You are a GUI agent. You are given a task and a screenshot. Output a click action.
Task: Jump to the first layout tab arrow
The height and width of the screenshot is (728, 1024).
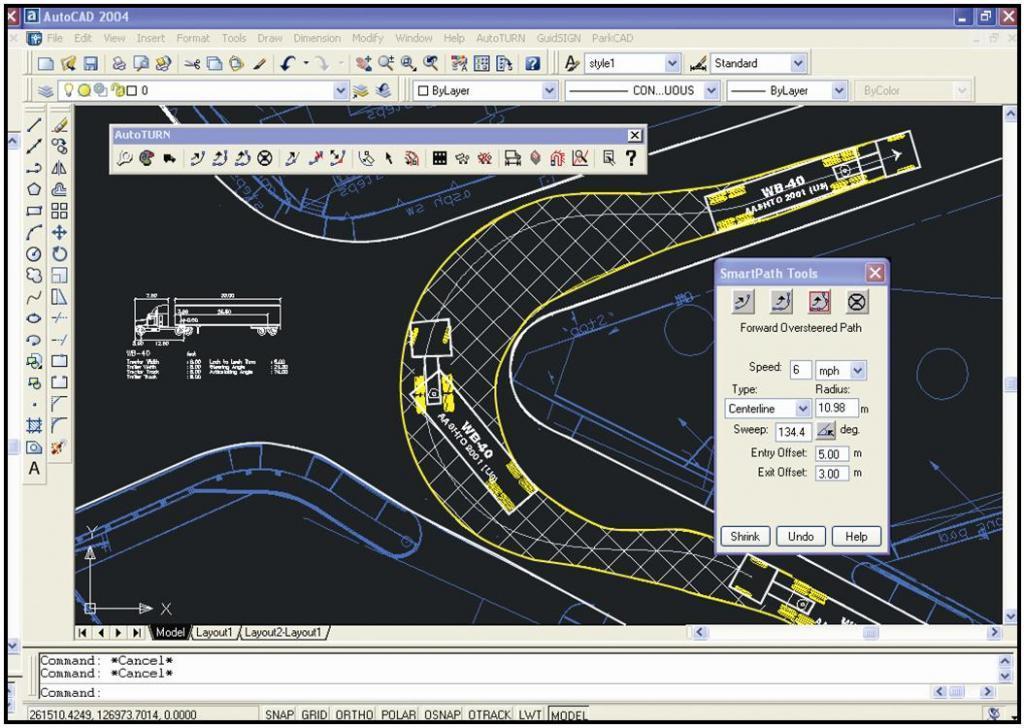tap(82, 632)
